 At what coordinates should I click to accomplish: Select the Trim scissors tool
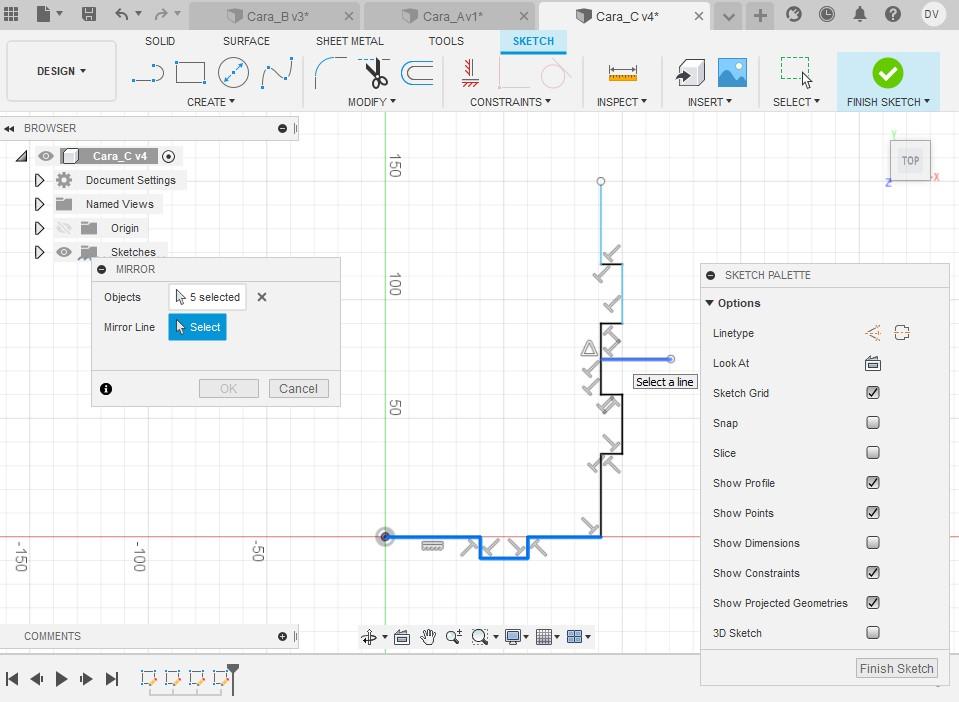[x=374, y=73]
